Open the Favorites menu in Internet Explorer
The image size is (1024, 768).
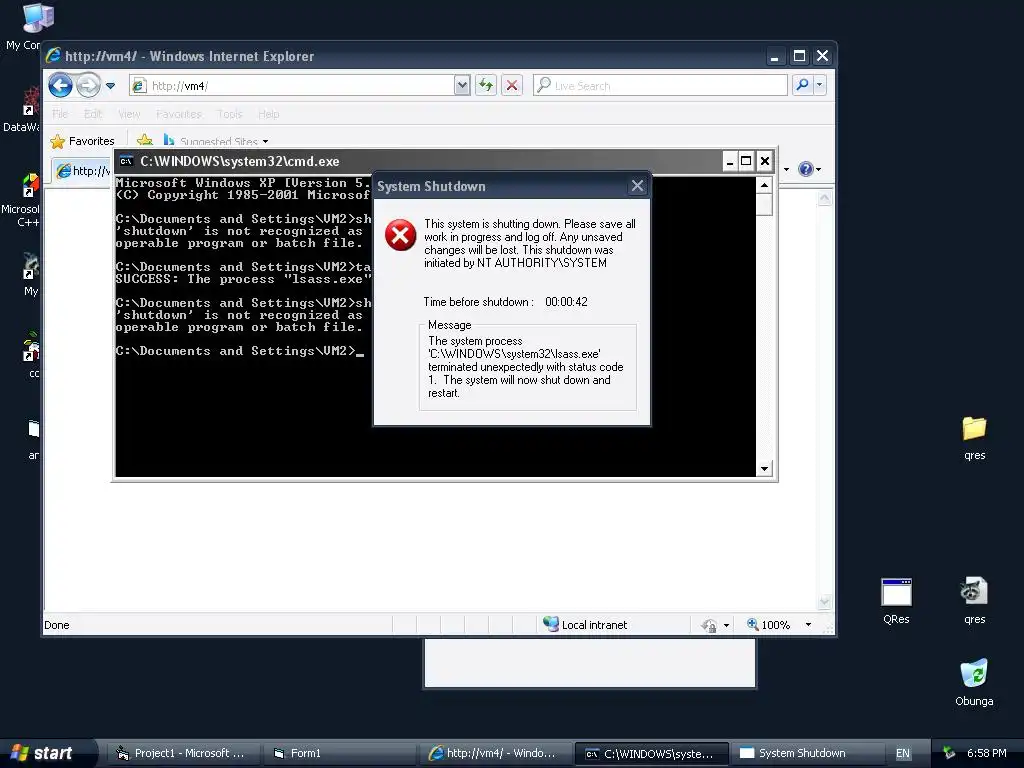point(179,114)
